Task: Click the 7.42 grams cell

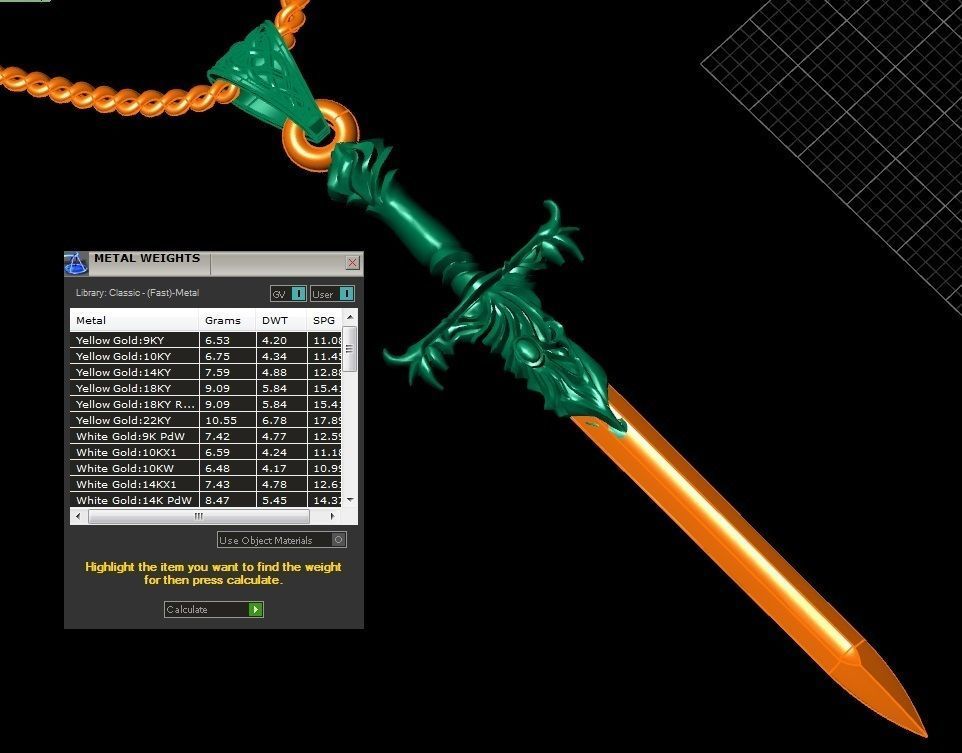Action: pos(228,436)
